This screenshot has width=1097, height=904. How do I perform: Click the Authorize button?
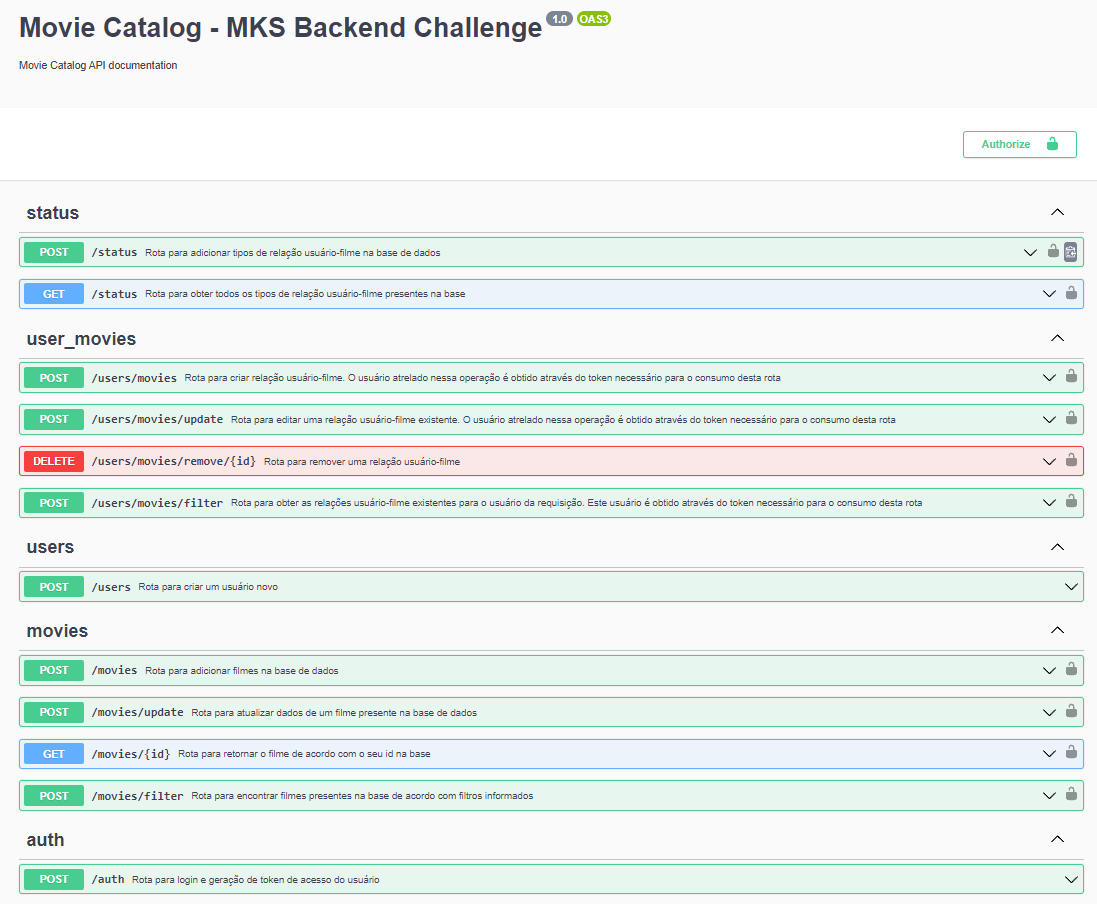click(x=1019, y=144)
